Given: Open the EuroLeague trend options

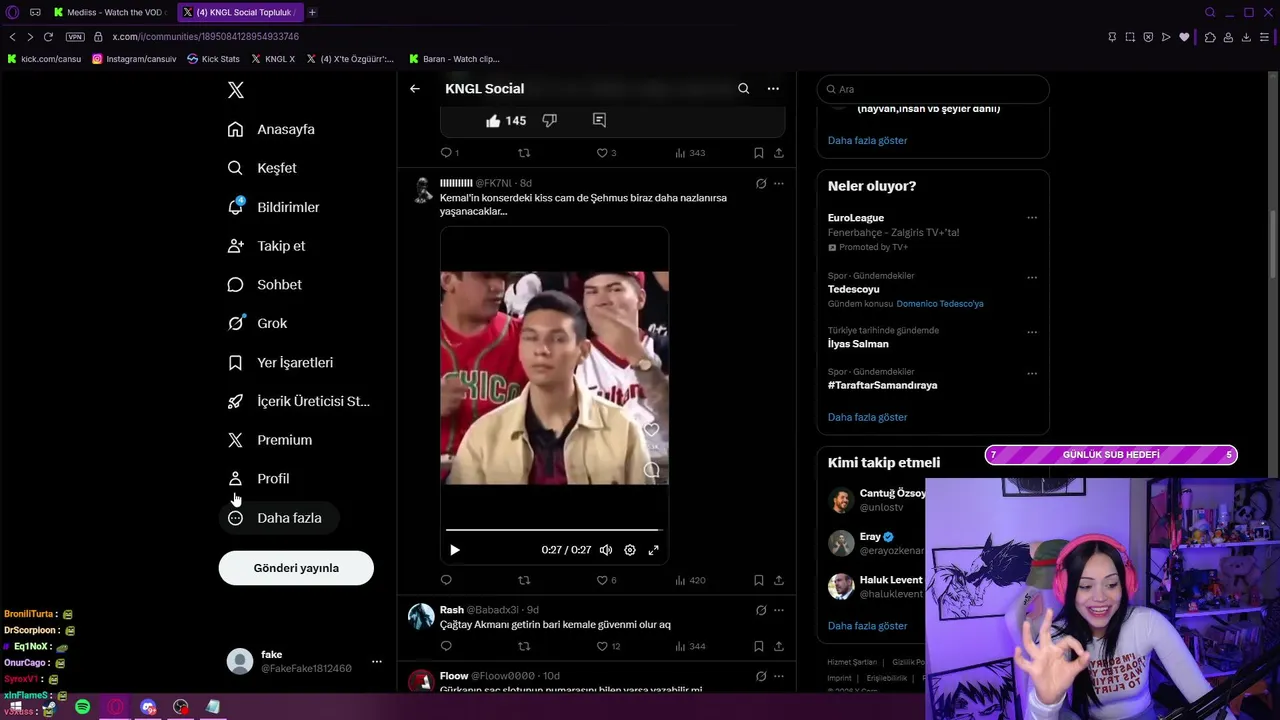Looking at the screenshot, I should (1032, 218).
